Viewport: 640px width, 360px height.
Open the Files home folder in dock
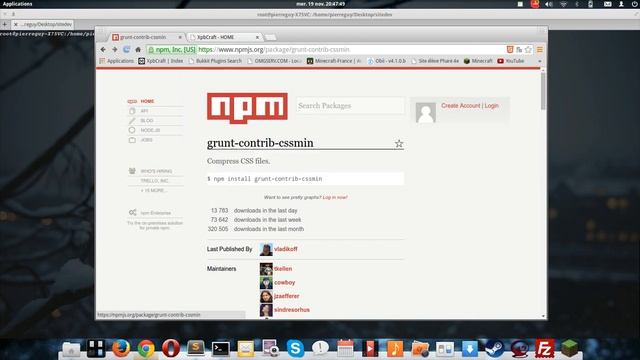71,349
